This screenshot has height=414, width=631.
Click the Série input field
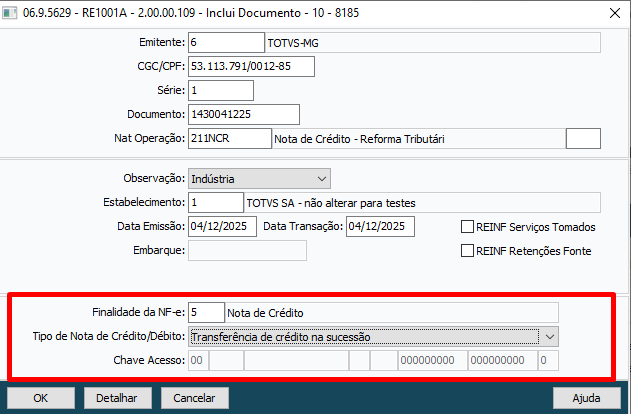(x=221, y=91)
